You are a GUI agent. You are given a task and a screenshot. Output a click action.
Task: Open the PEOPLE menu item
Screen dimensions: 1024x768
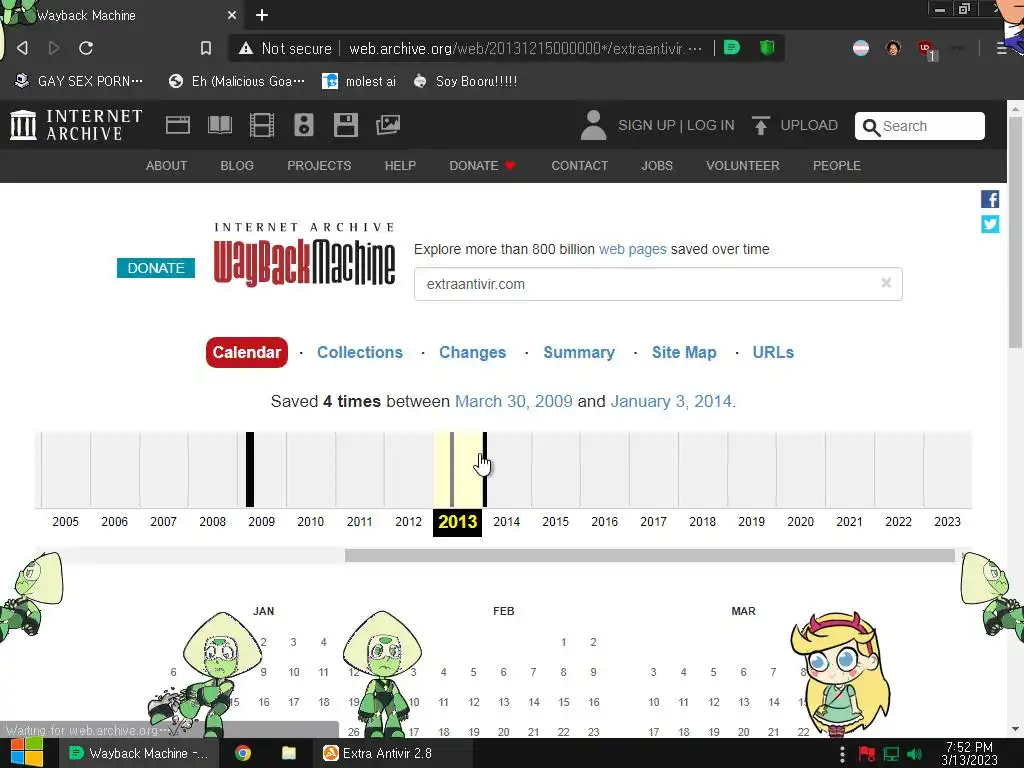(837, 166)
